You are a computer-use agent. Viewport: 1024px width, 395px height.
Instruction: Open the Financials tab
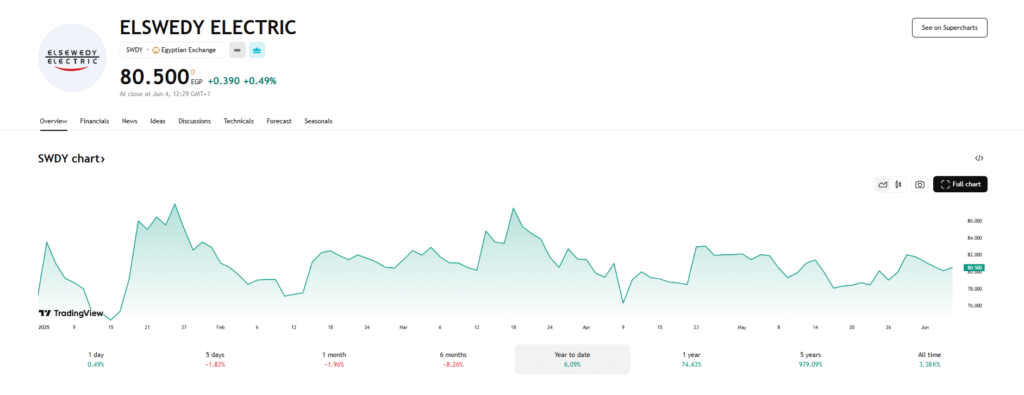coord(95,121)
